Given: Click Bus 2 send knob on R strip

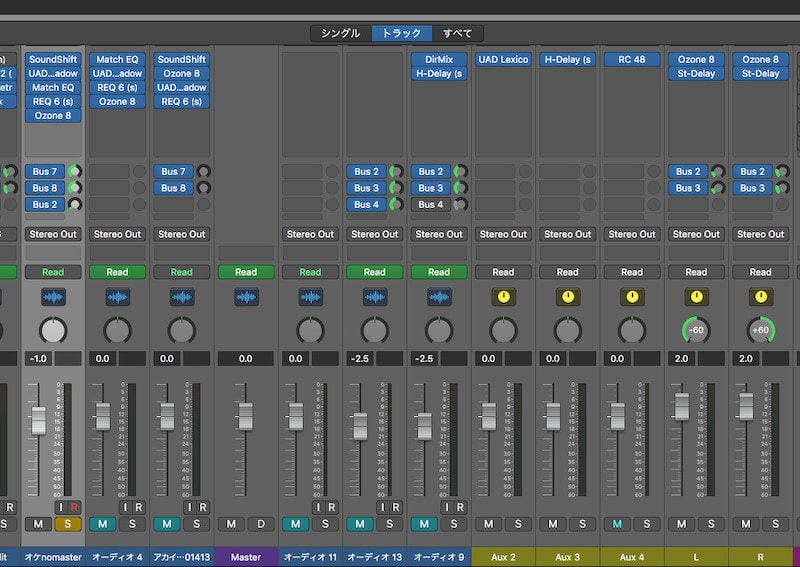Looking at the screenshot, I should (782, 171).
